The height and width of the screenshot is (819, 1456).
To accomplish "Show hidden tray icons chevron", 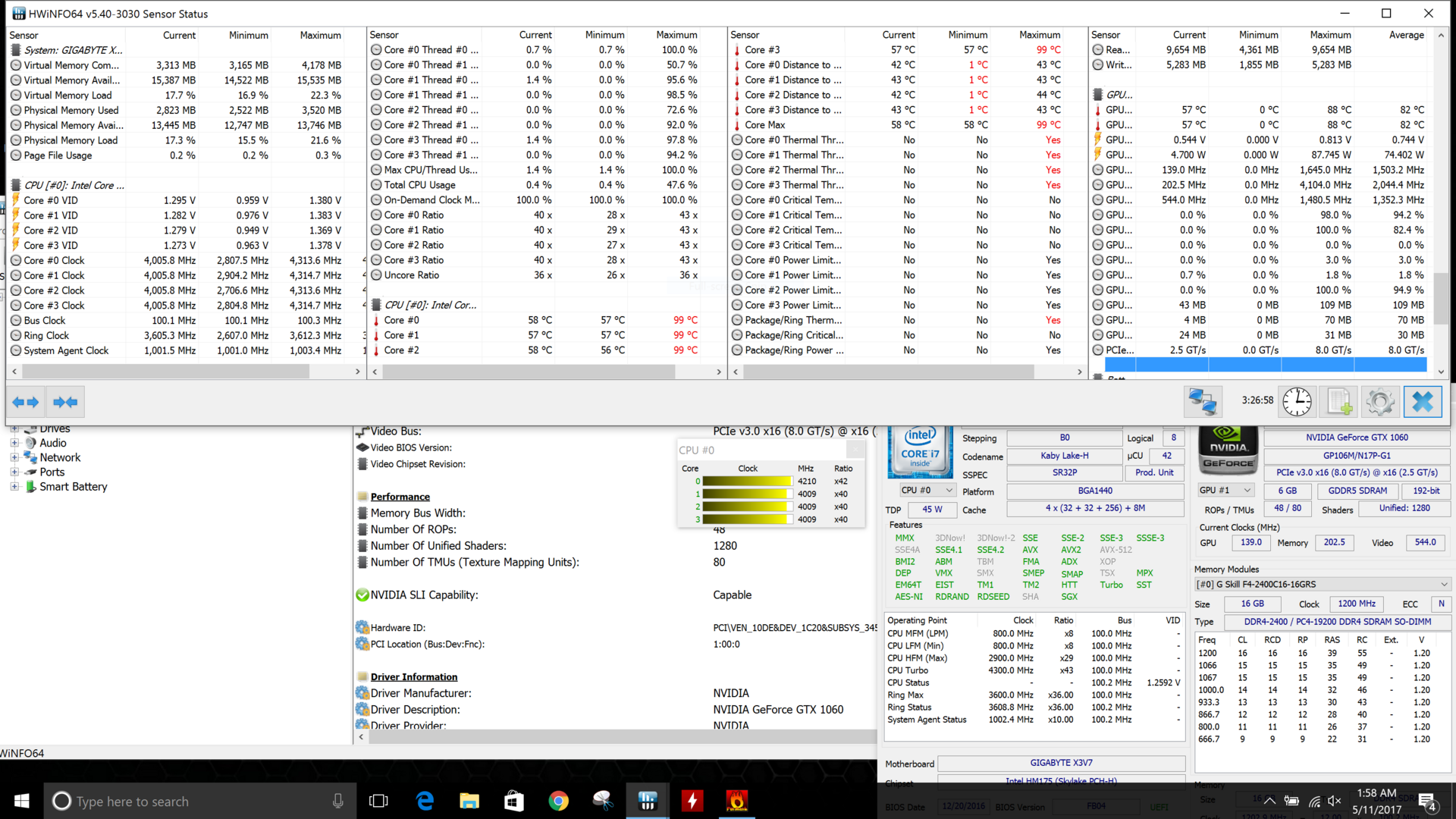I will pos(1269,801).
